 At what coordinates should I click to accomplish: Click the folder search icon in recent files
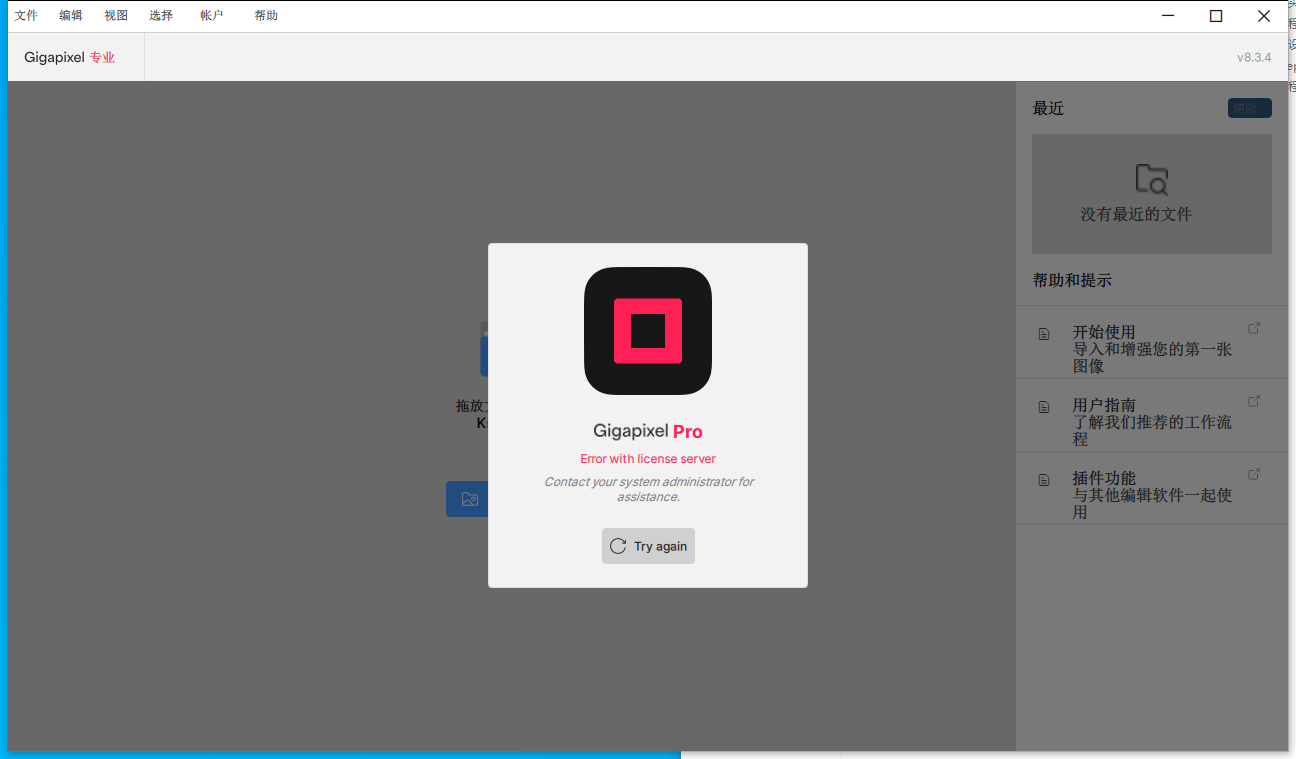1151,180
